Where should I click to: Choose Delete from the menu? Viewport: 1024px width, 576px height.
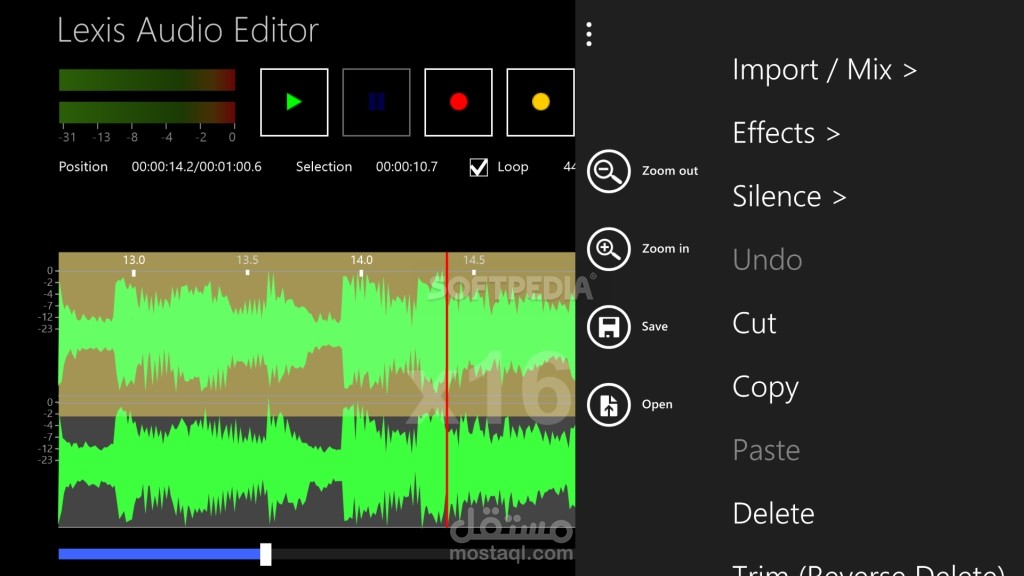[773, 513]
